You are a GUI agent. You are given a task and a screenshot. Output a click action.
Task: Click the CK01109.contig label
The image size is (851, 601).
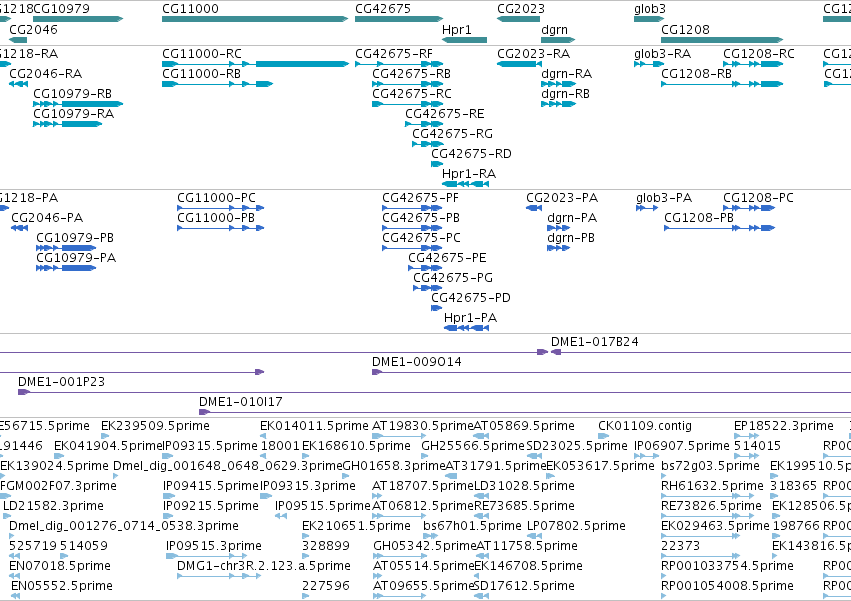[645, 426]
